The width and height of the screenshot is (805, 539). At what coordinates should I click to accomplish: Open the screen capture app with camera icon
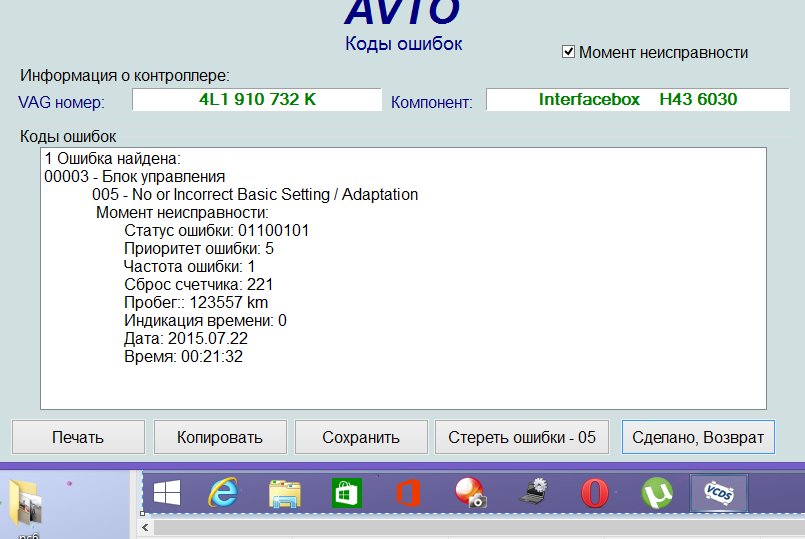470,493
